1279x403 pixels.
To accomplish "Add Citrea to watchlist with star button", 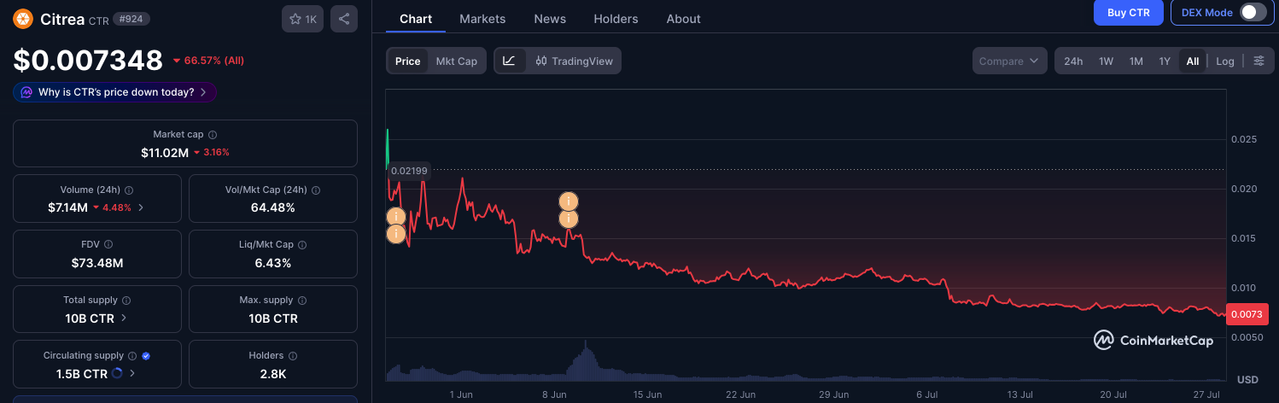I will click(302, 18).
